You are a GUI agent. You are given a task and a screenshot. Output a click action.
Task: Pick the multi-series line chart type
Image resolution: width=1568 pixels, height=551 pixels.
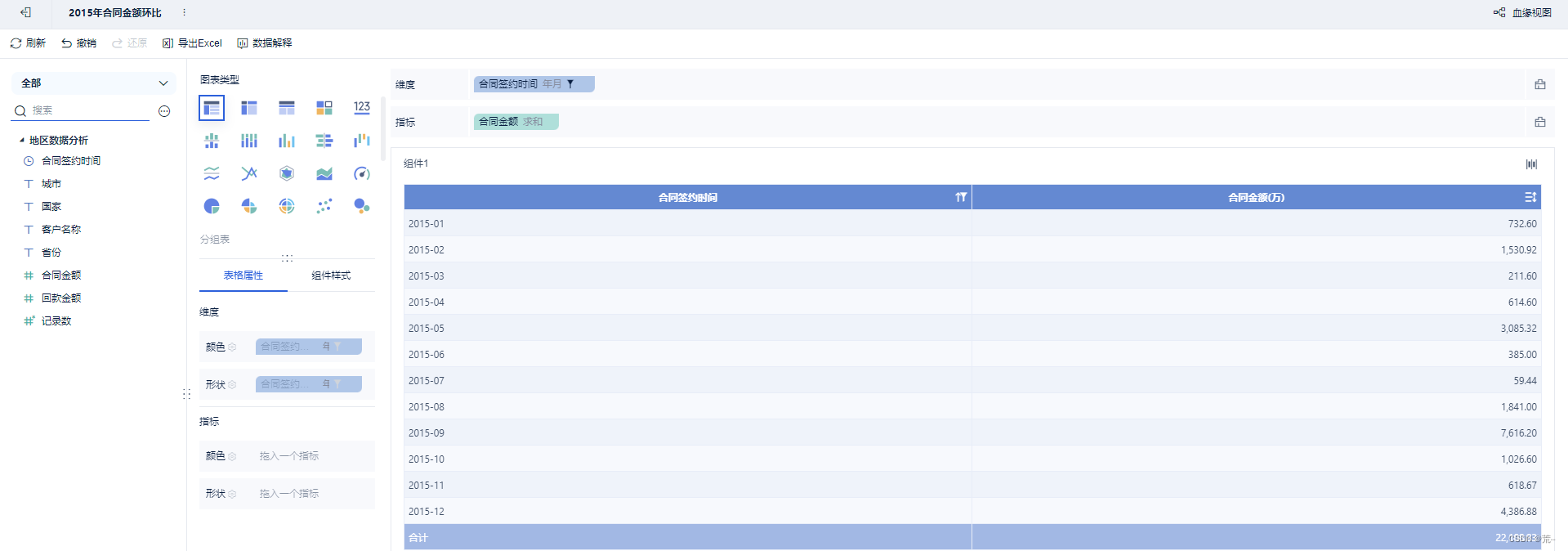[x=249, y=173]
